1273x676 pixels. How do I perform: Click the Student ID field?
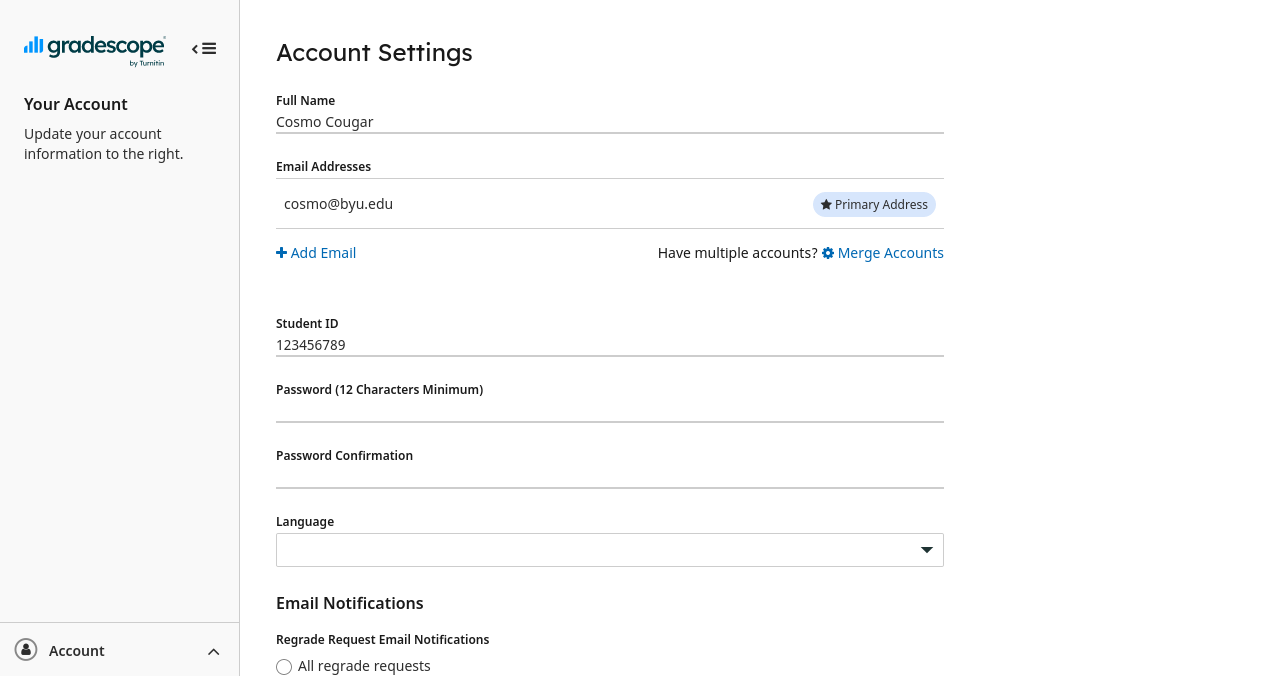(x=610, y=344)
